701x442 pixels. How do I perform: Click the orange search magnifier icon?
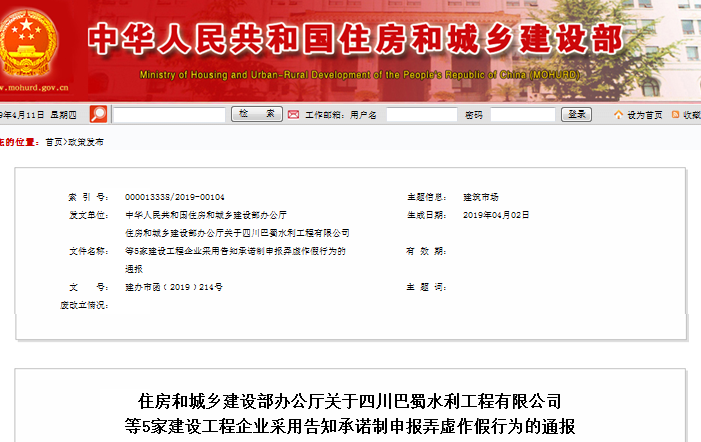click(x=98, y=114)
